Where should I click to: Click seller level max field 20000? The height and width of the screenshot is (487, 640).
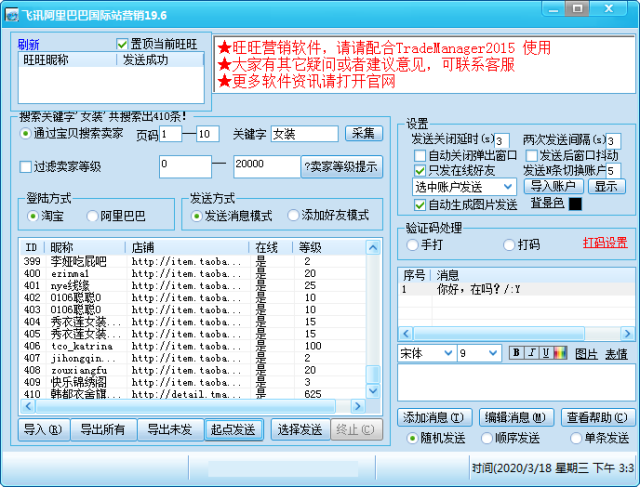point(267,167)
